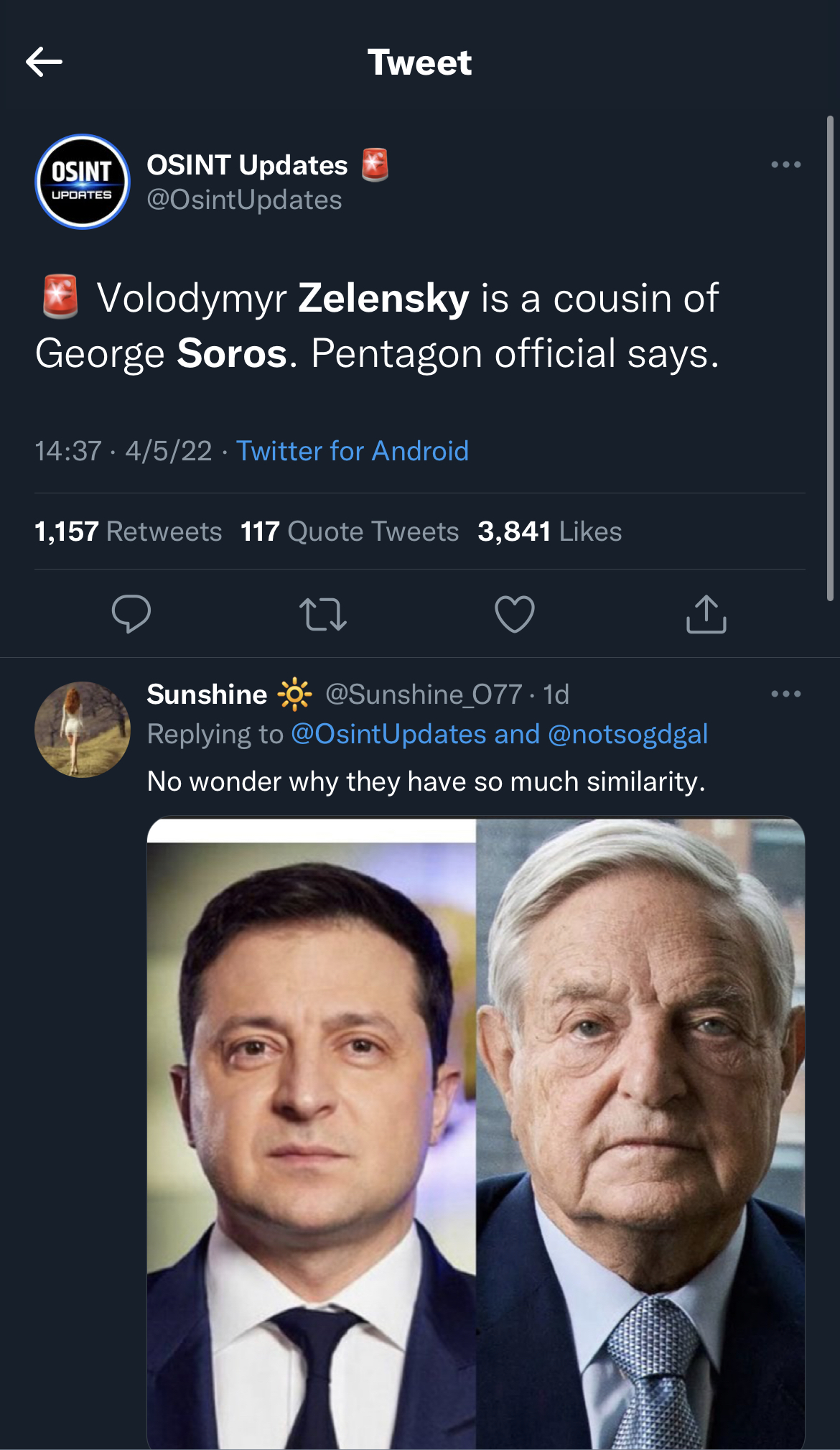840x1450 pixels.
Task: View the 3,841 Likes list
Action: coord(550,531)
